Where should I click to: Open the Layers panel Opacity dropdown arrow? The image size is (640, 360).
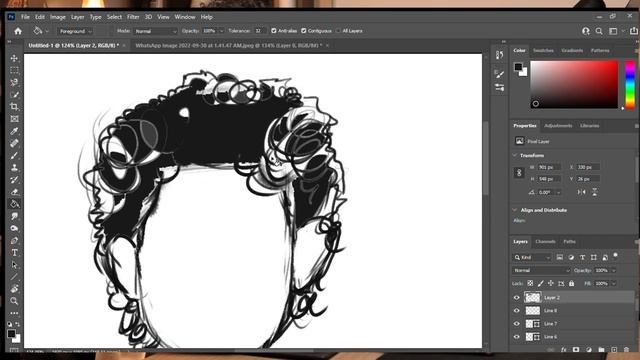[613, 270]
